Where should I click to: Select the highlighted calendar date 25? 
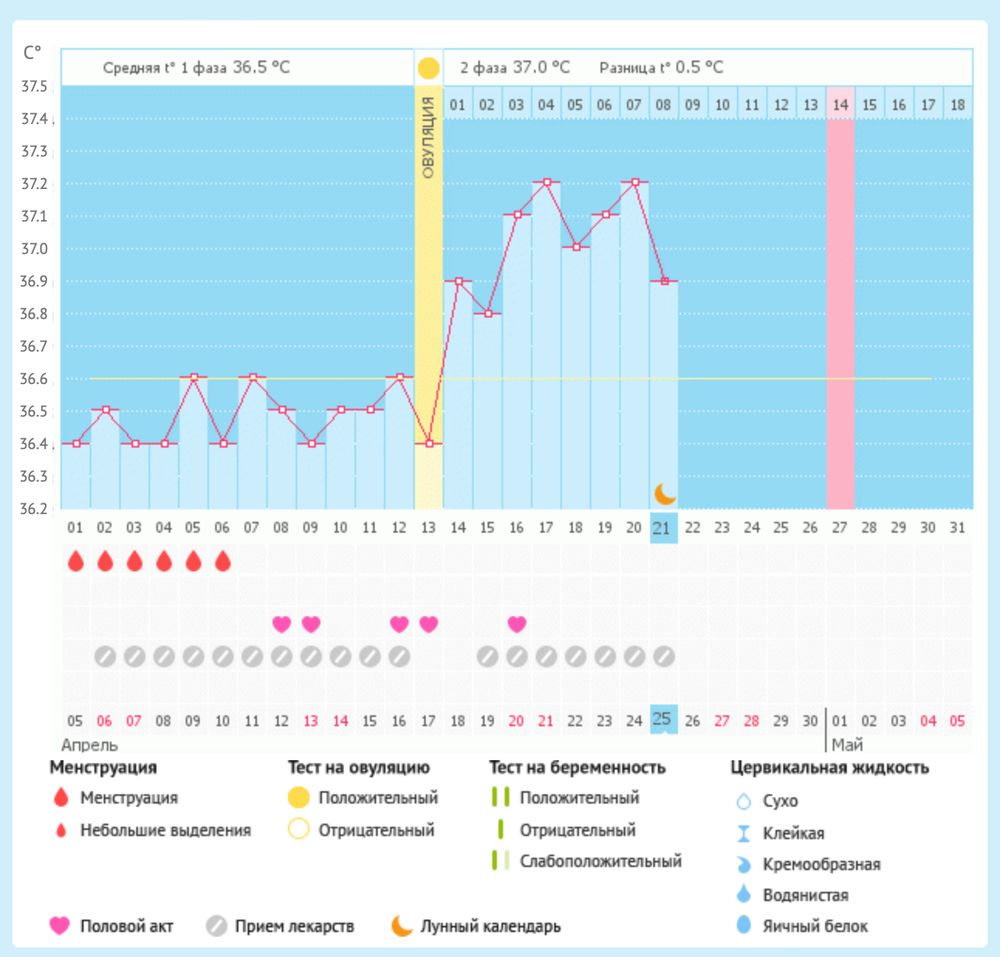coord(663,719)
